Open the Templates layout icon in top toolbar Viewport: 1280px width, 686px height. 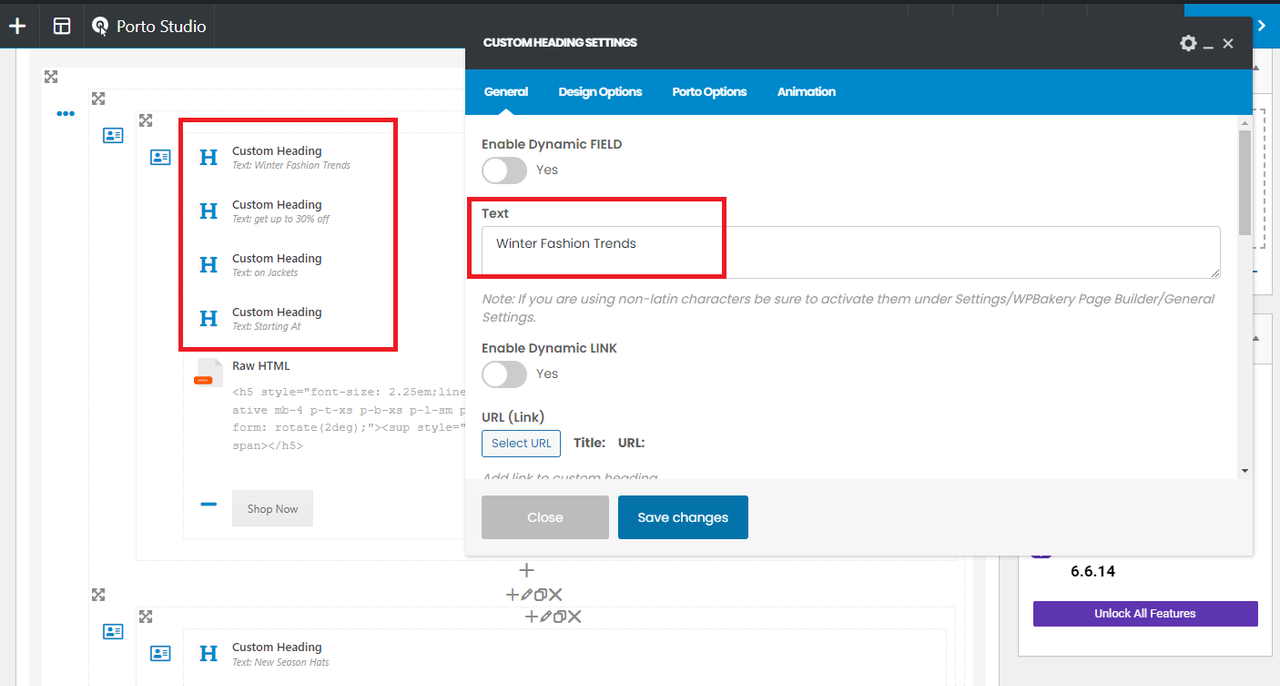point(62,26)
